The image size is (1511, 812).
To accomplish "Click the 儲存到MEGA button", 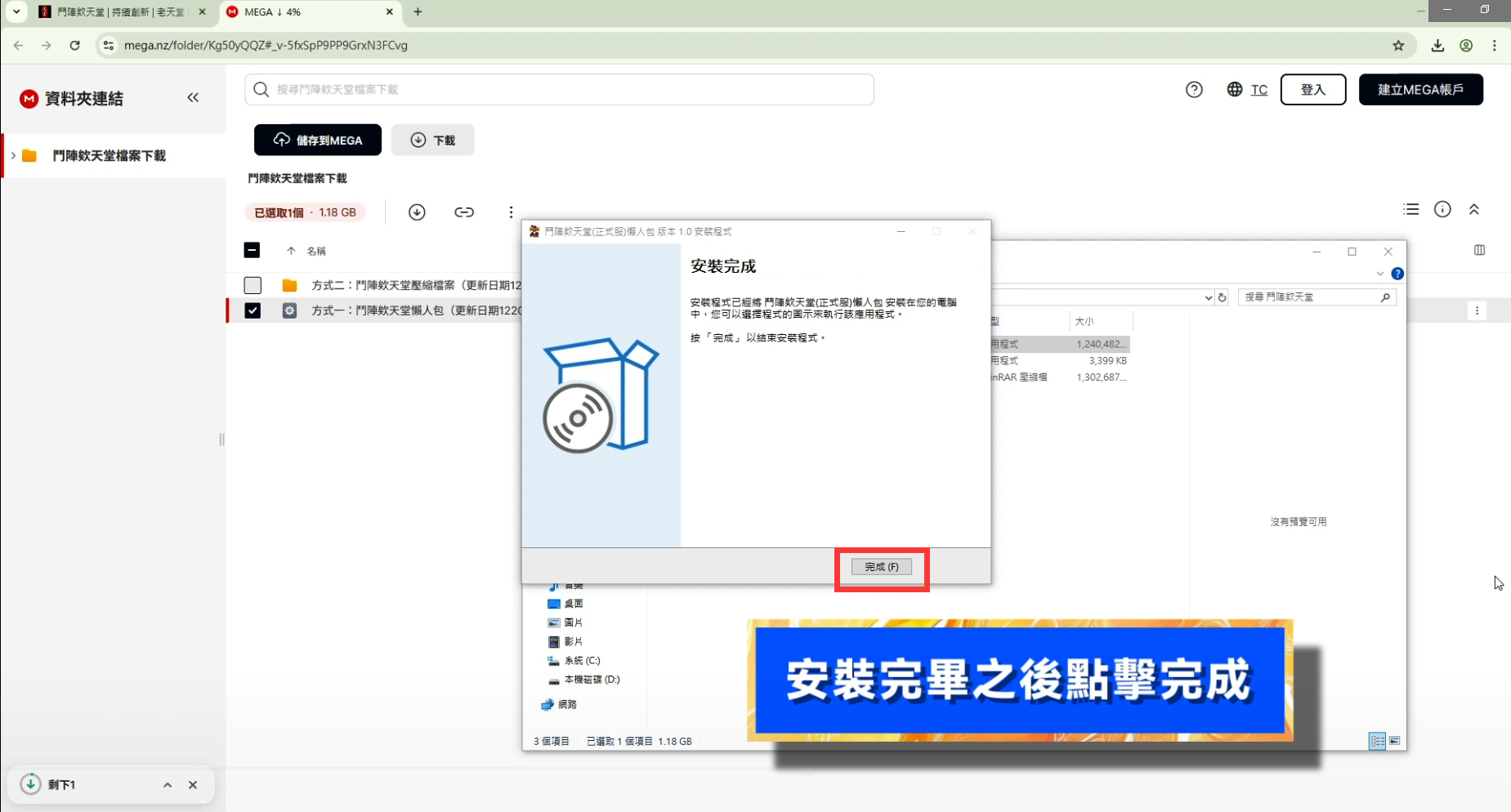I will pos(318,140).
